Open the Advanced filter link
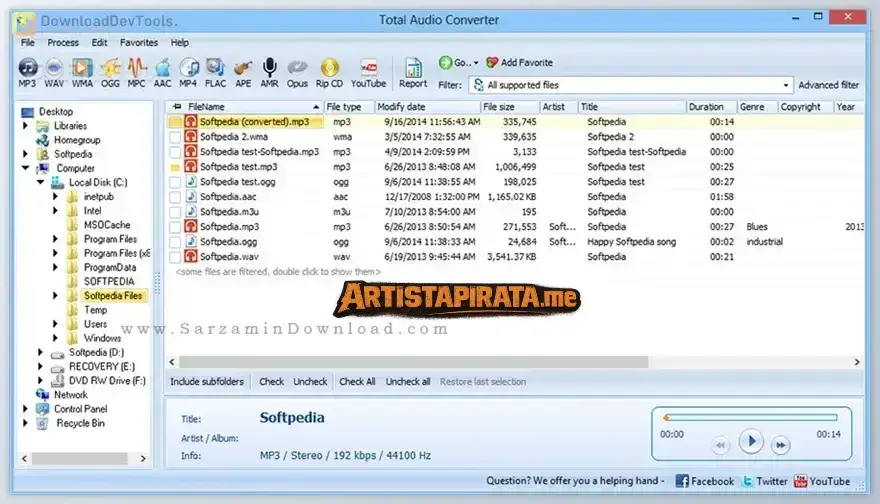Screen dimensions: 880x504 [828, 85]
